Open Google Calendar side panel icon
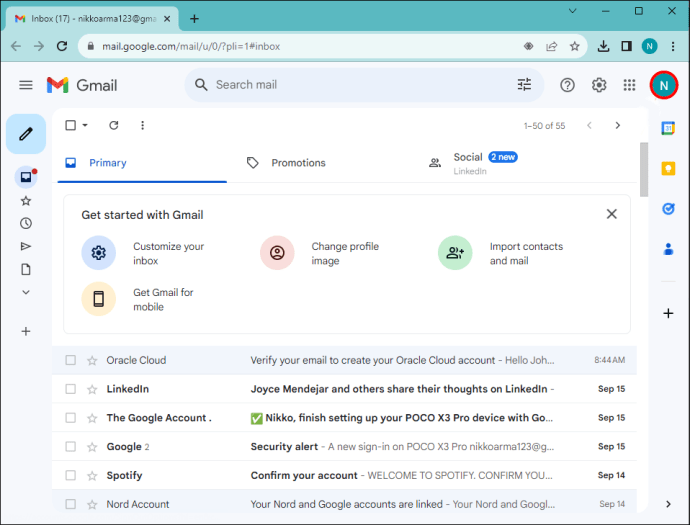 [x=668, y=128]
